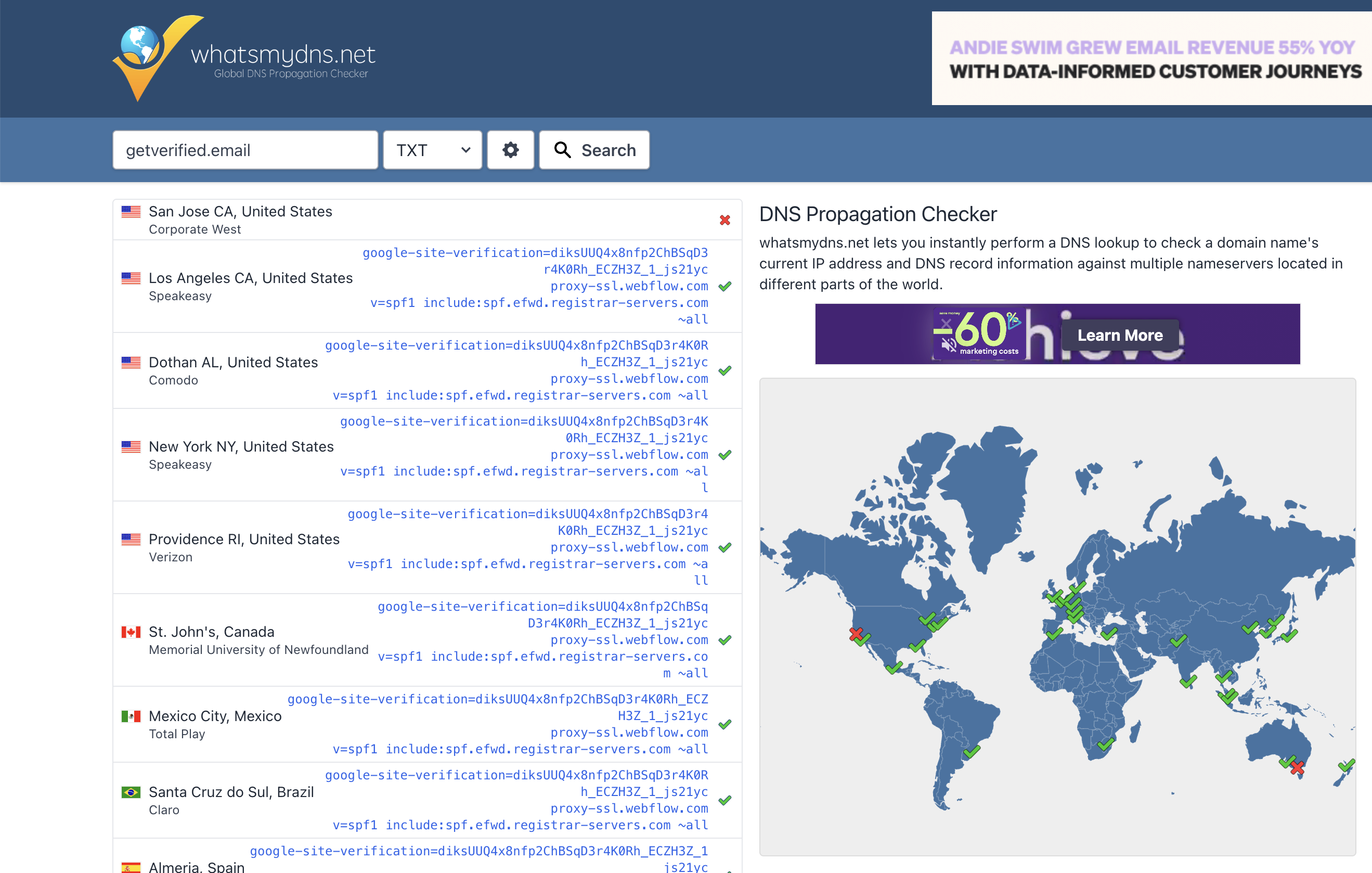This screenshot has height=873, width=1372.
Task: Open the TXT record type dropdown
Action: tap(432, 150)
